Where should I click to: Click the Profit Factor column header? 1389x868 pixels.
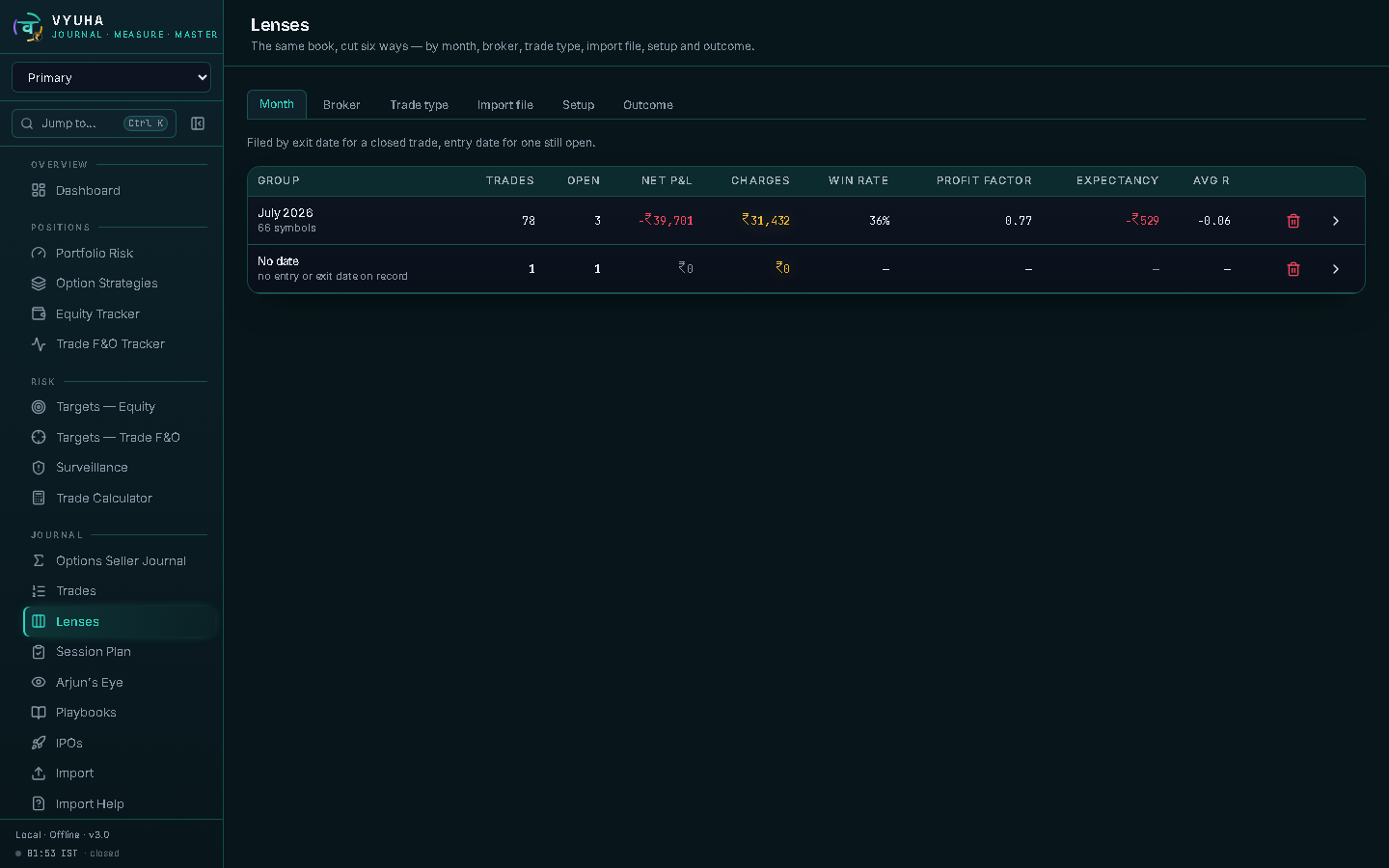984,181
